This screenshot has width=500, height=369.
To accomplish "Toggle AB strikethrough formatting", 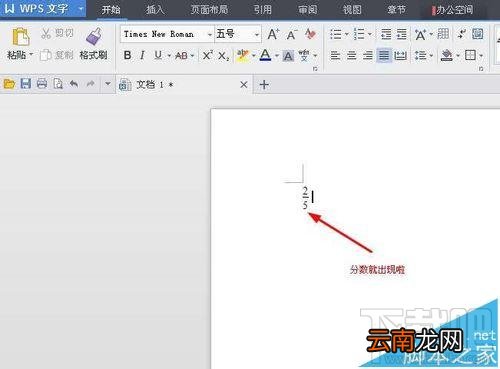I will click(x=181, y=55).
